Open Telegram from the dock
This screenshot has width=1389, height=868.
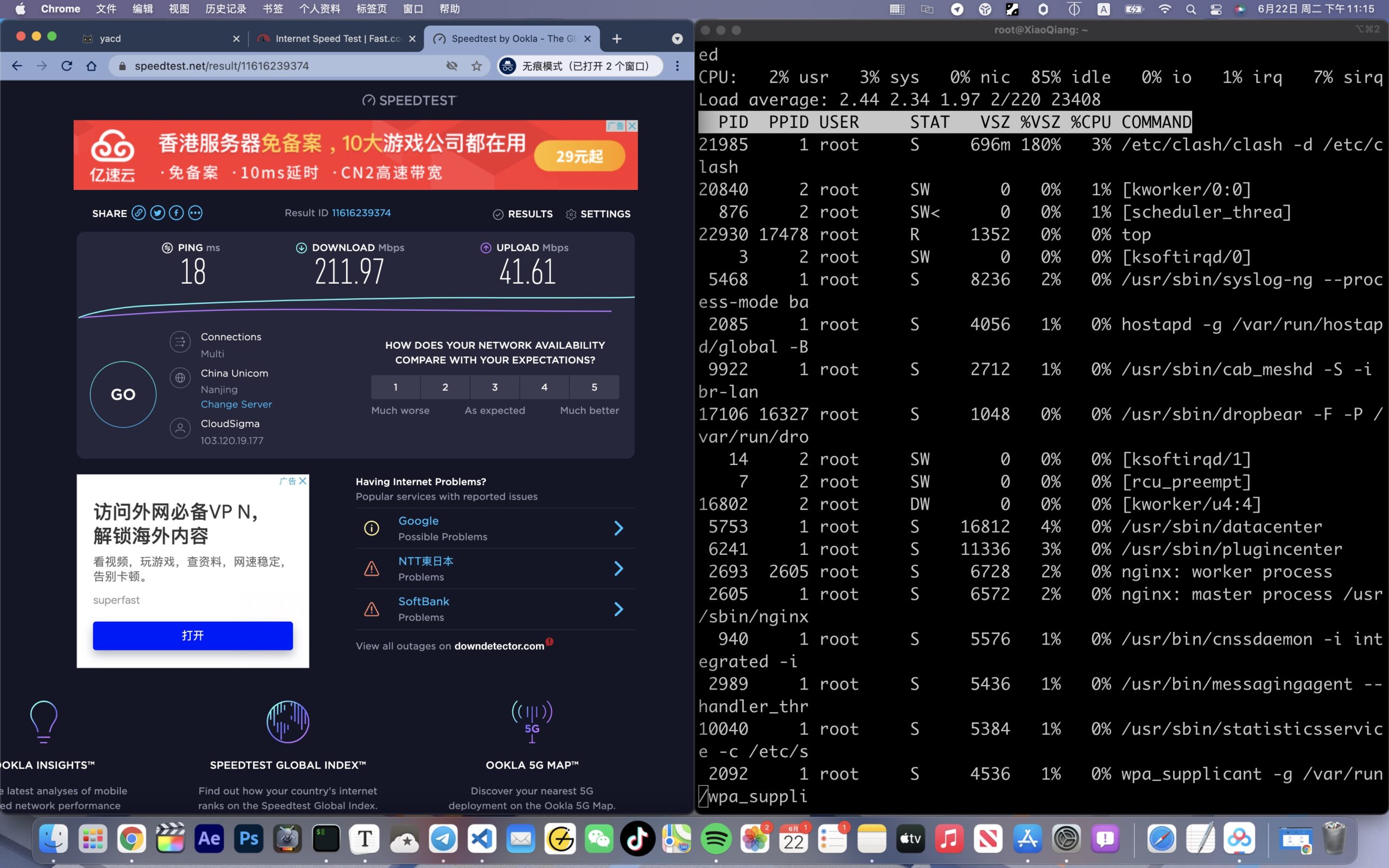(443, 839)
